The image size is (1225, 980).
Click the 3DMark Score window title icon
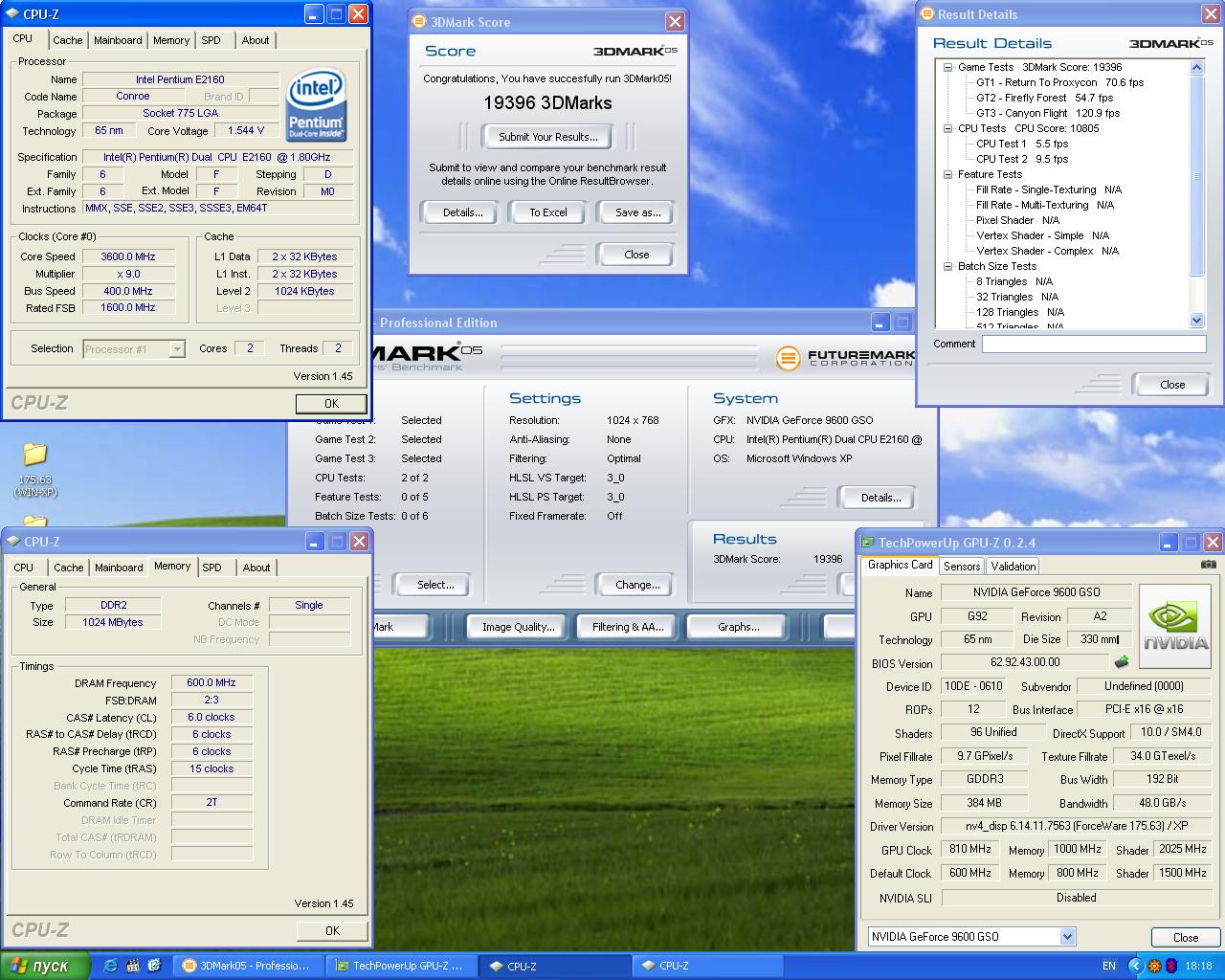(x=419, y=21)
